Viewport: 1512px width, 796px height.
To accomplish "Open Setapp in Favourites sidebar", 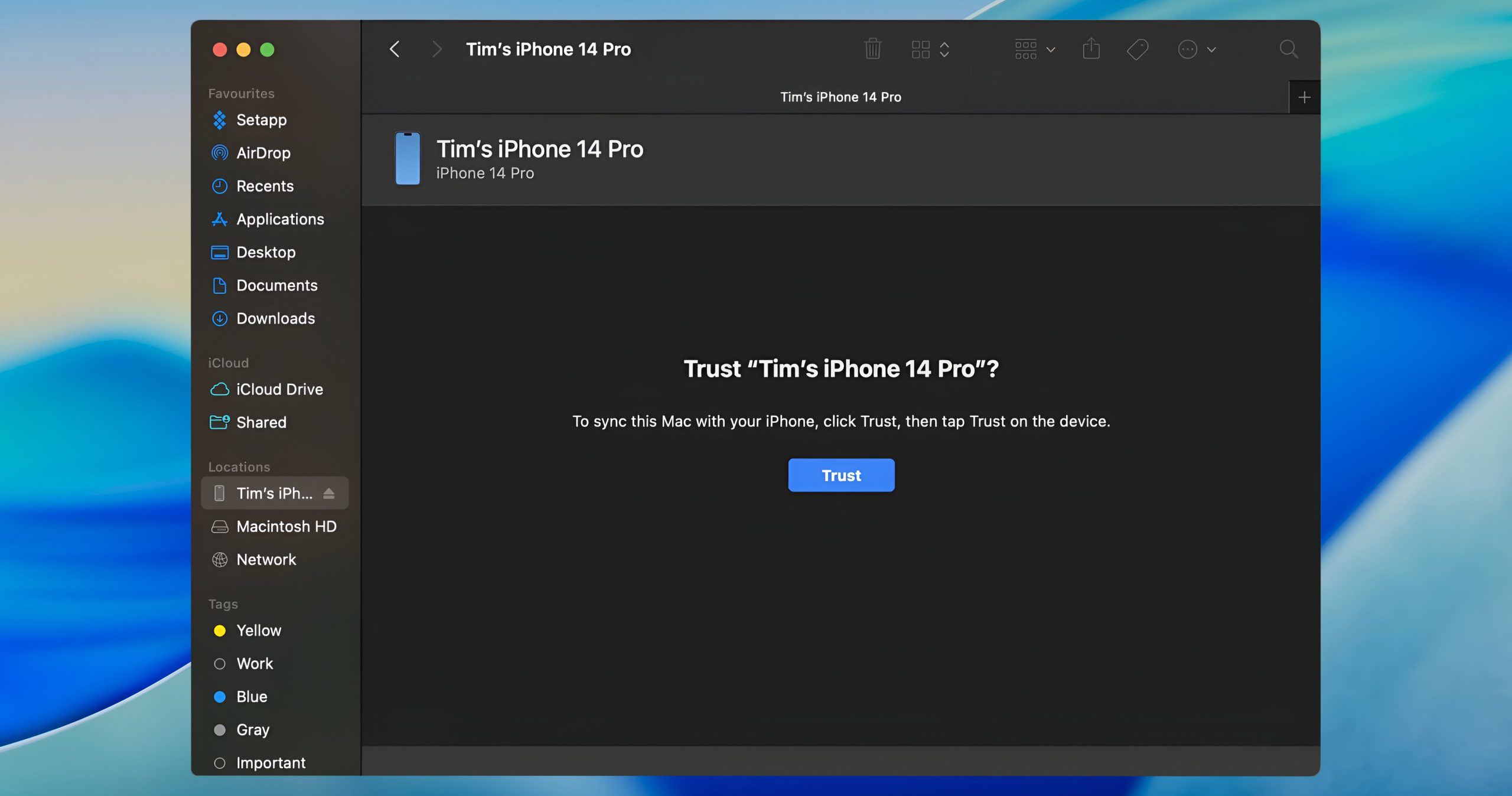I will pyautogui.click(x=275, y=120).
